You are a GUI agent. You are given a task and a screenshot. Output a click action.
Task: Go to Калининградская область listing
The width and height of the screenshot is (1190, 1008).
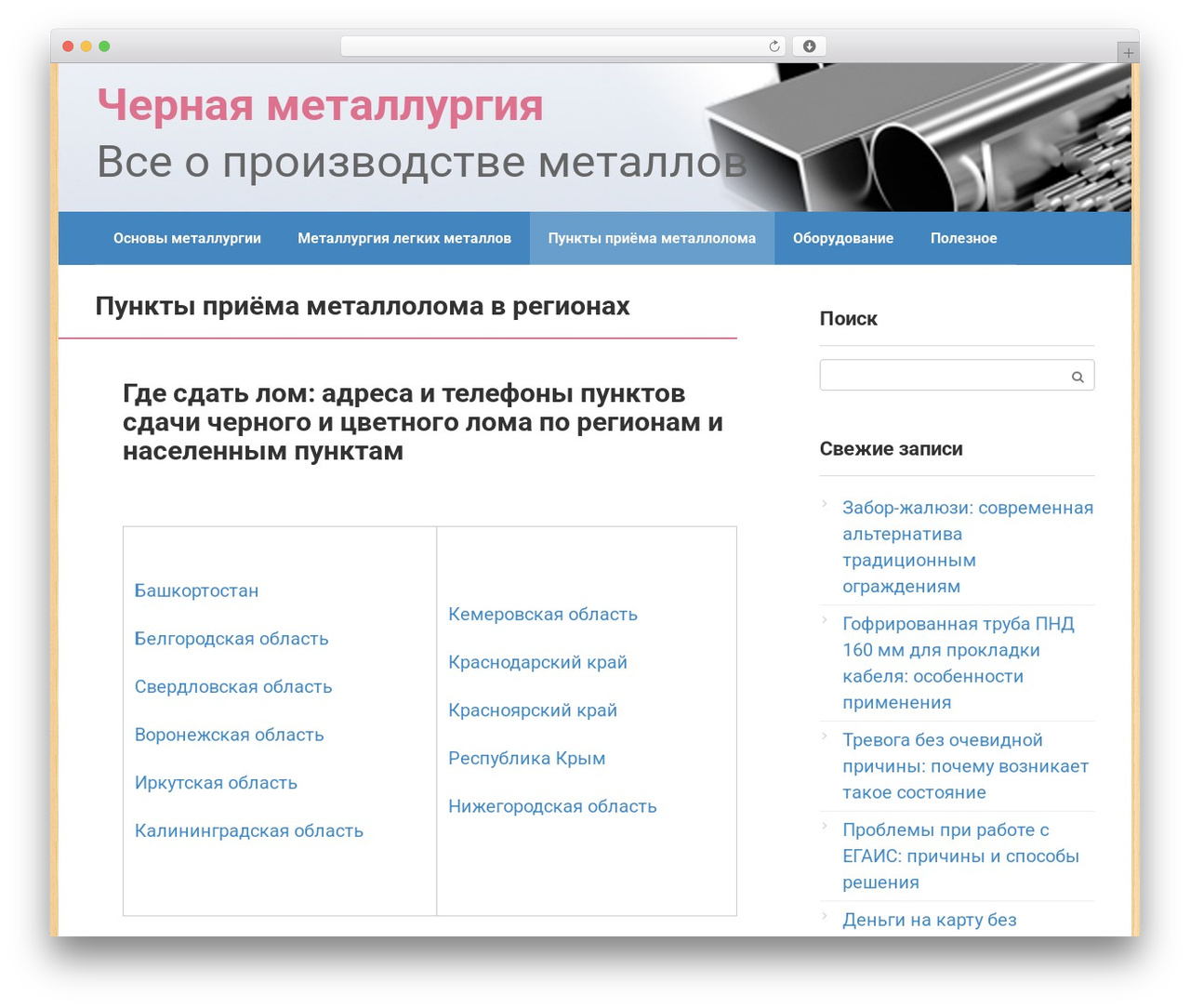tap(249, 831)
